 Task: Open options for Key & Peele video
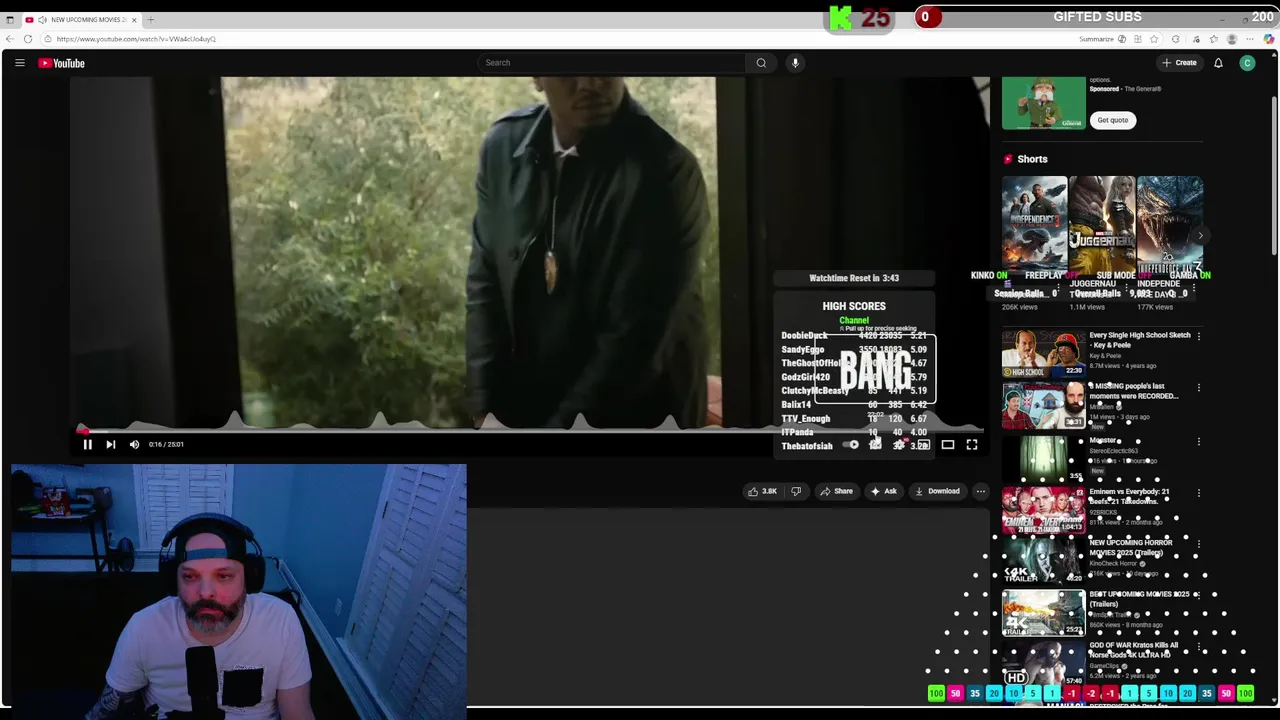pyautogui.click(x=1198, y=337)
